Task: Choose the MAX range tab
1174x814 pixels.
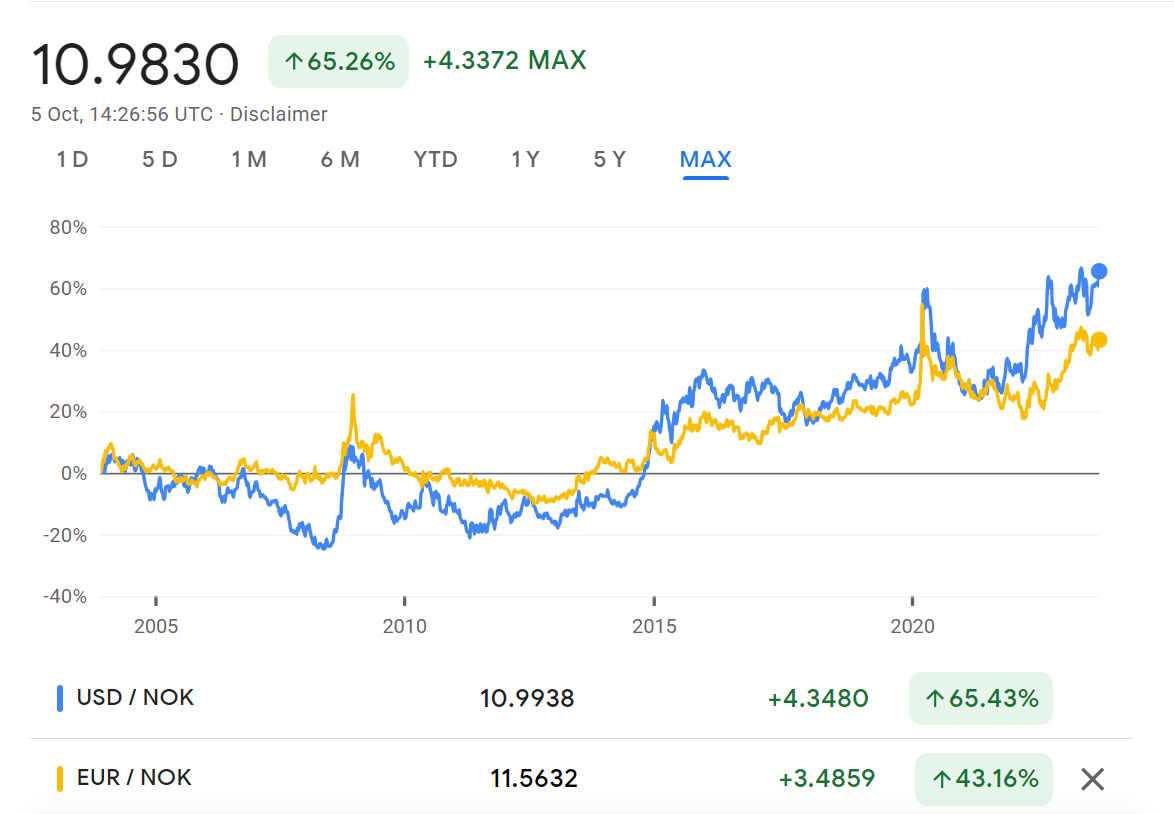Action: tap(705, 160)
